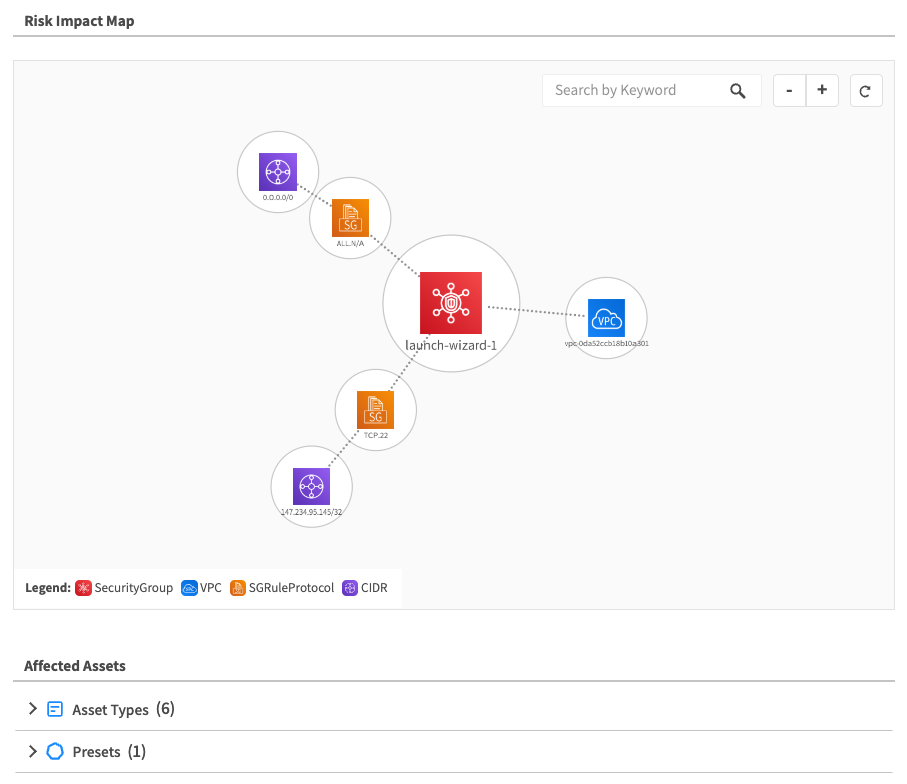Select the 147.234.95.145/32 CIDR node
Screen dimensions: 907x784
(311, 486)
